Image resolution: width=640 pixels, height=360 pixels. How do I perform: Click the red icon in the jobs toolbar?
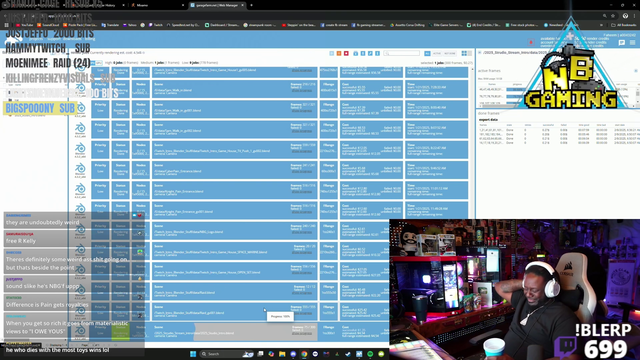tap(346, 53)
